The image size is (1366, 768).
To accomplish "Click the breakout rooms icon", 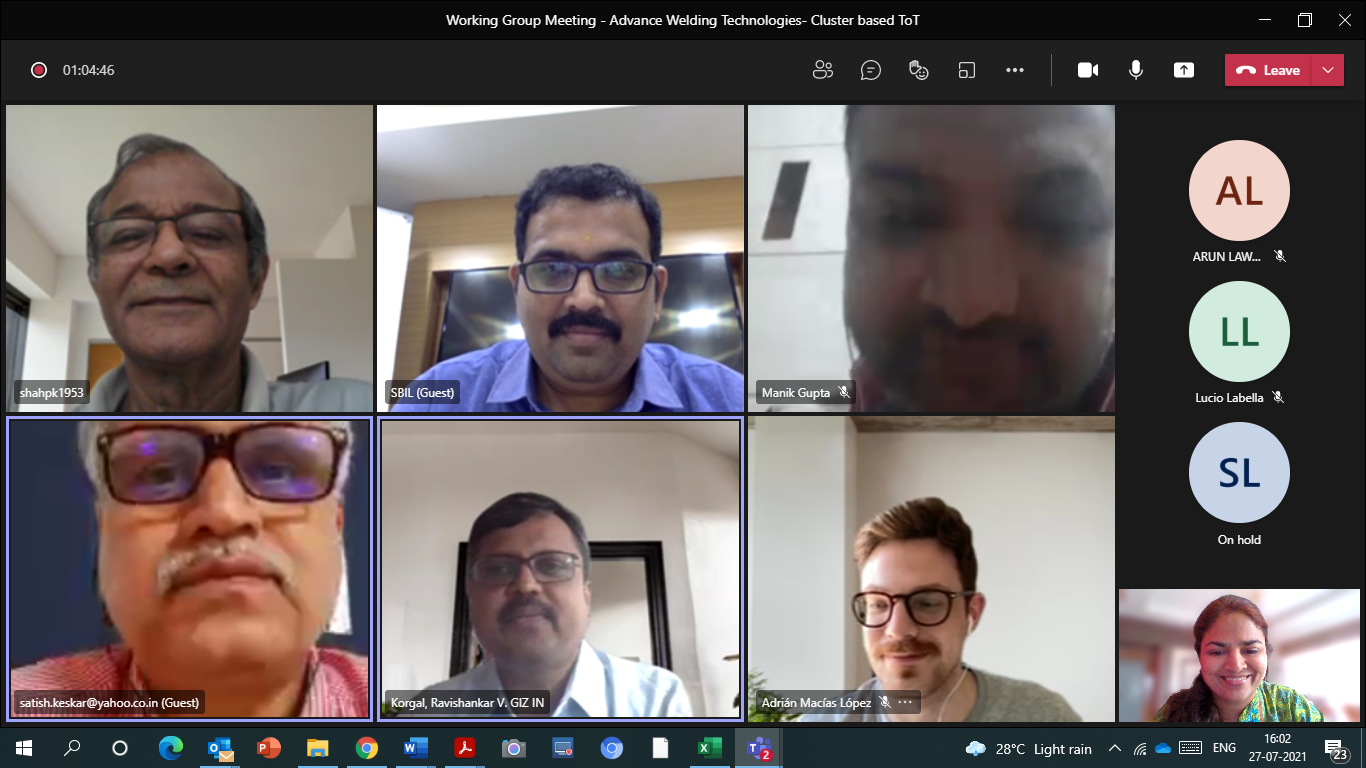I will tap(966, 70).
